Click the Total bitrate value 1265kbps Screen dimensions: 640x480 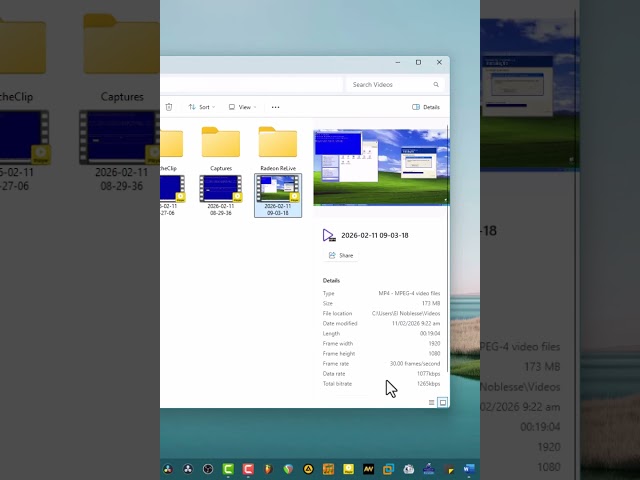pyautogui.click(x=429, y=384)
